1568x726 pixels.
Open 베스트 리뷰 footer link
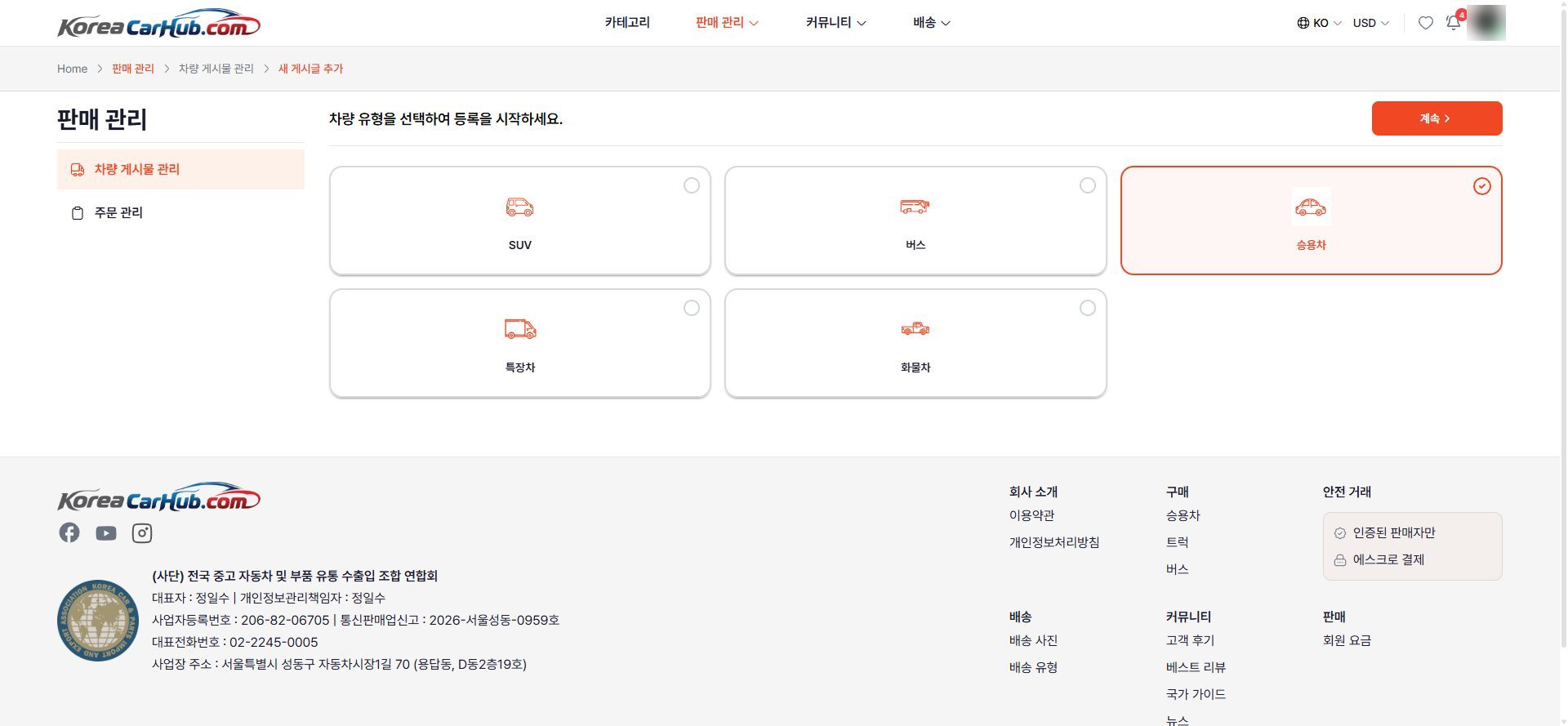point(1196,667)
